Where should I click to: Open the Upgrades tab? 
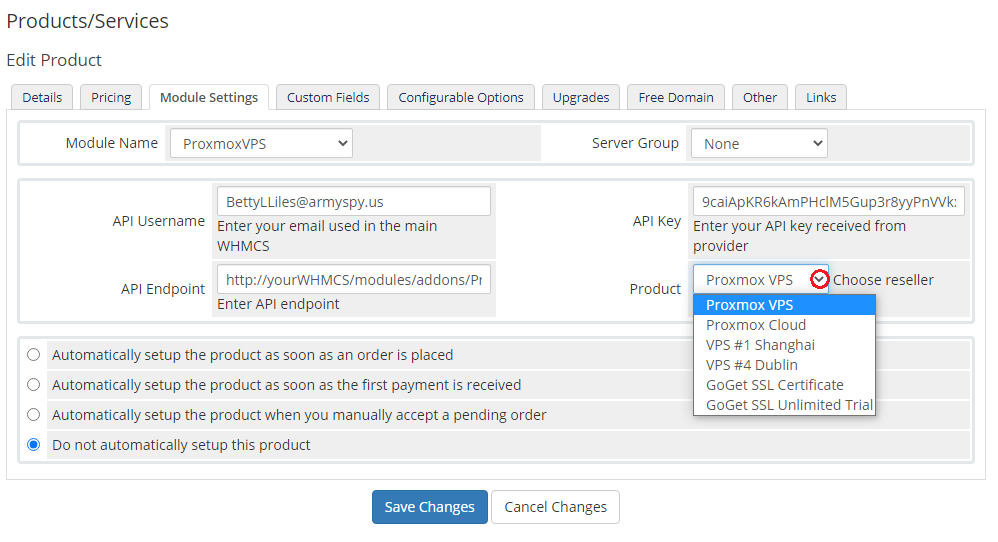[x=580, y=97]
